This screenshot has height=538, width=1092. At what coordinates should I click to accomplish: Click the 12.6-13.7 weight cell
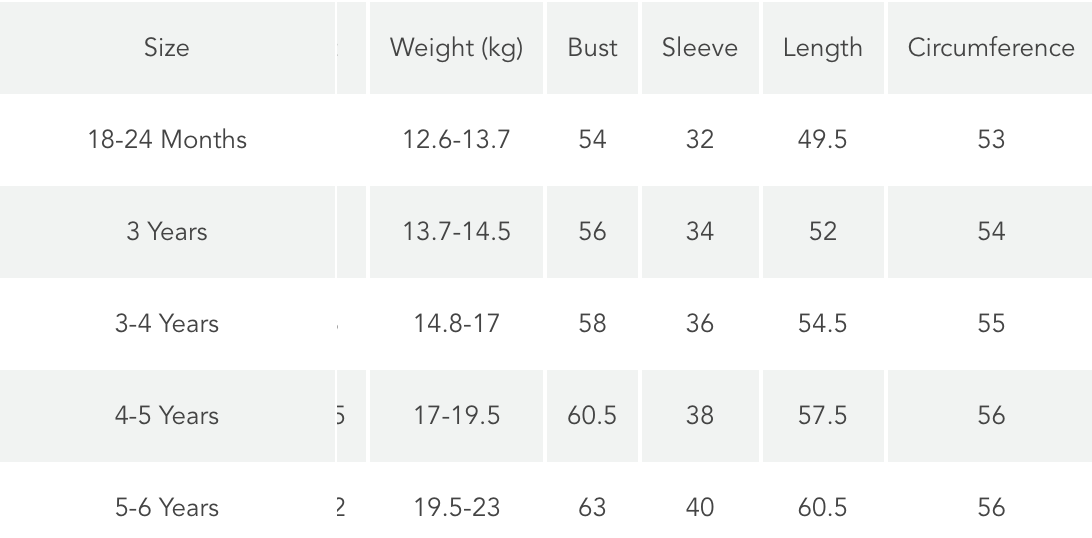(456, 139)
